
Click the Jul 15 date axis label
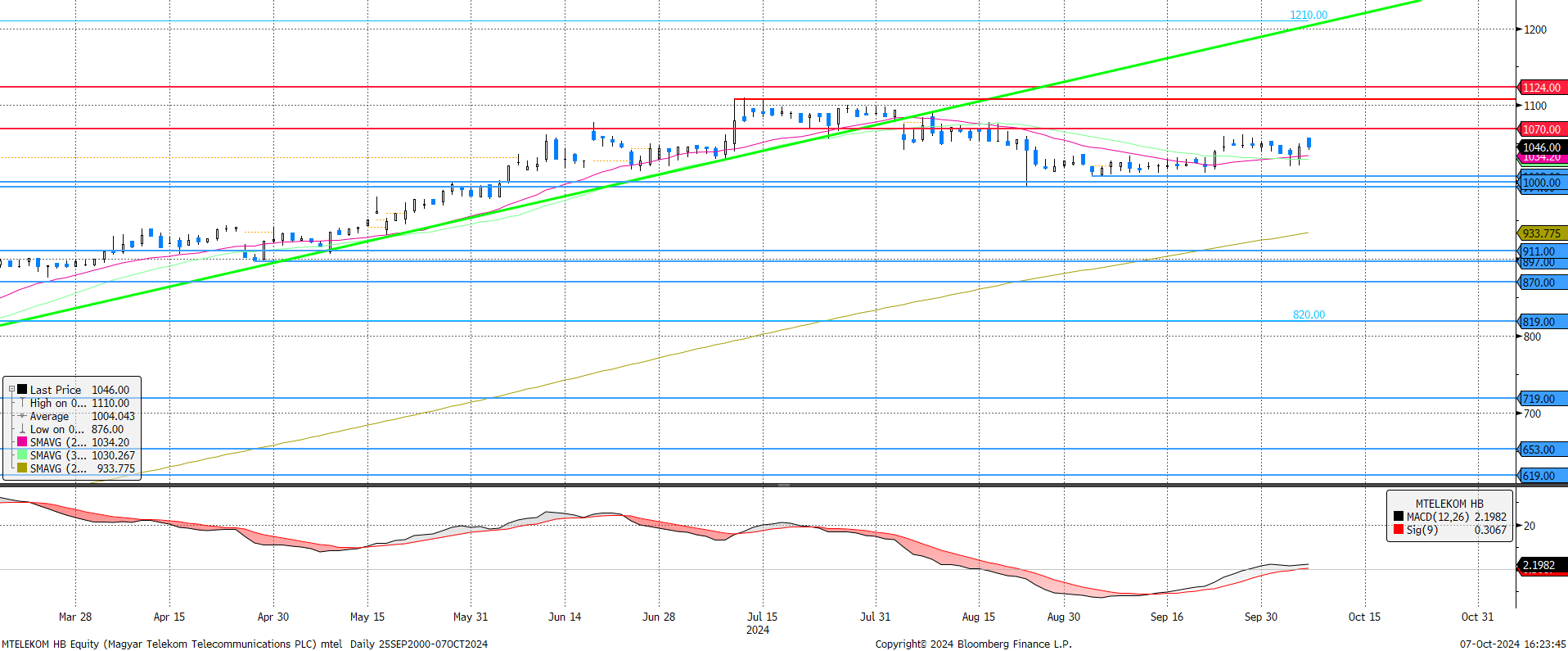[763, 617]
